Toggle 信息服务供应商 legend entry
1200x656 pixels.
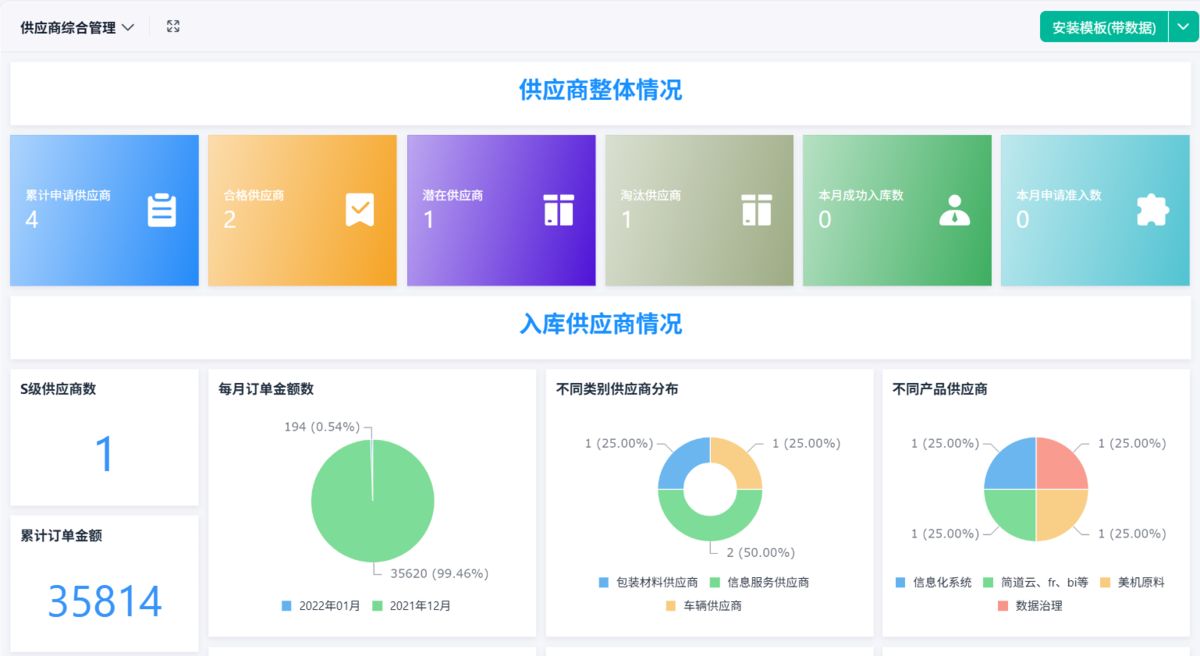[x=760, y=582]
